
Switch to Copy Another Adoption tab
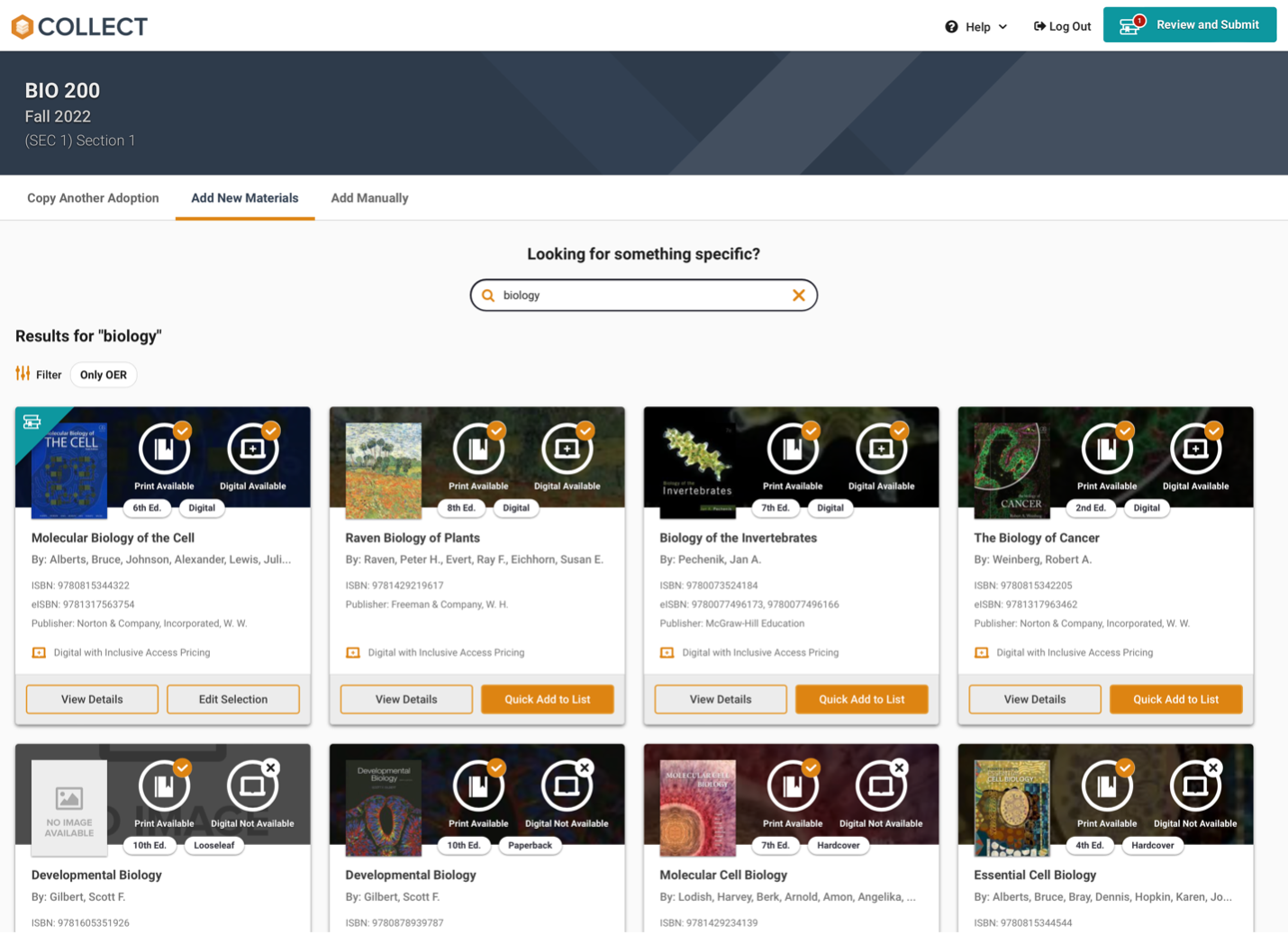click(x=93, y=198)
